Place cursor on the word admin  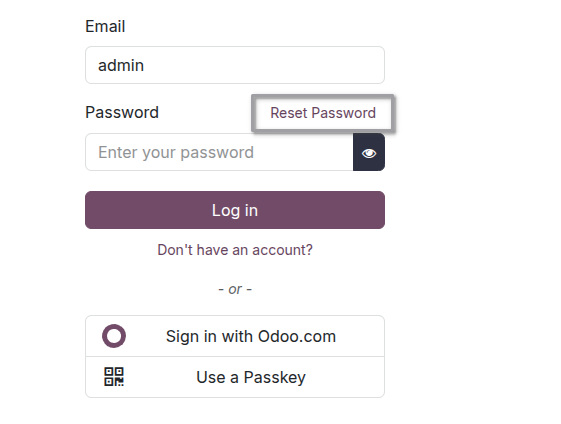(121, 65)
